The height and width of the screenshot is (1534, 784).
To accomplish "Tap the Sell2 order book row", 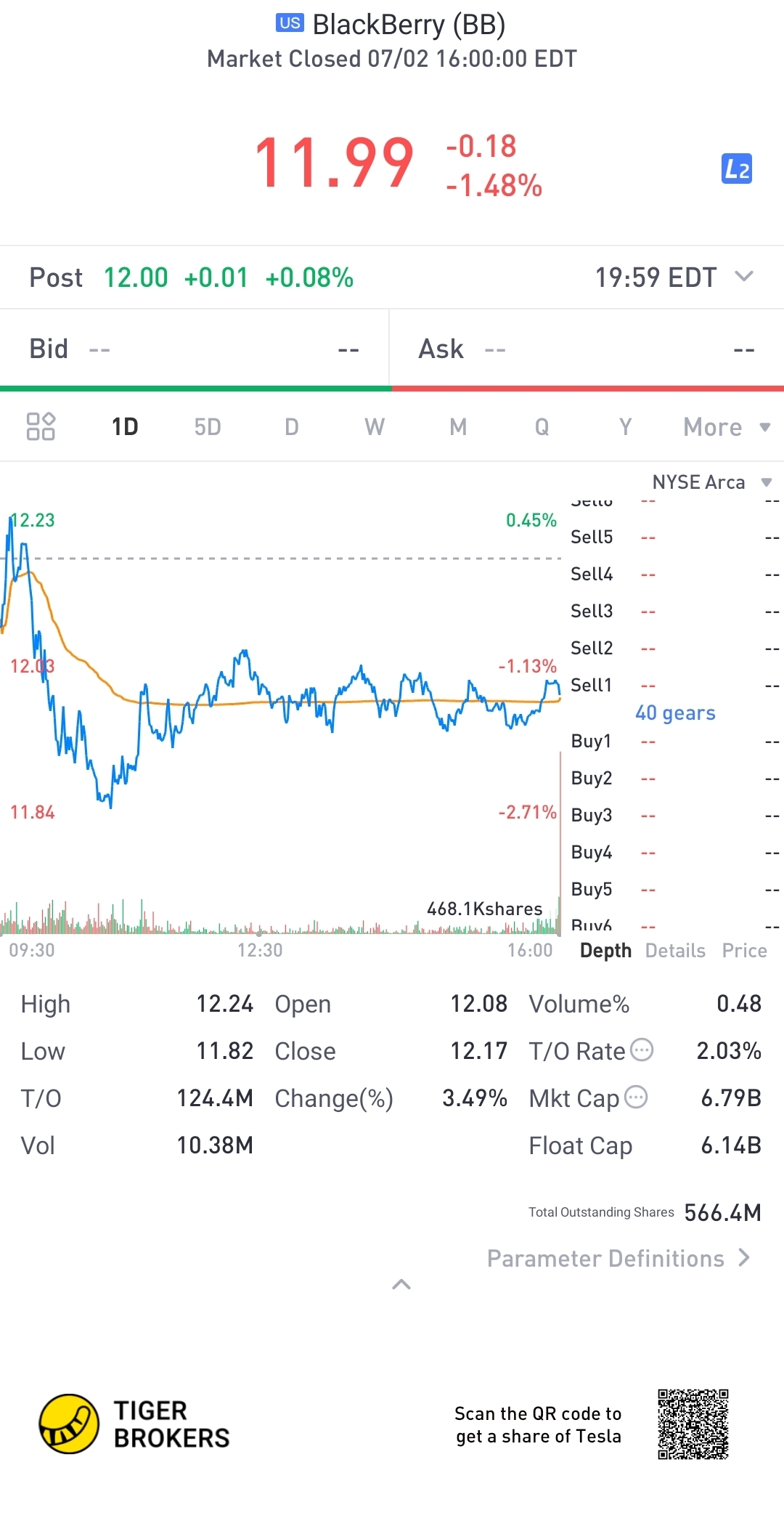I will pos(674,648).
